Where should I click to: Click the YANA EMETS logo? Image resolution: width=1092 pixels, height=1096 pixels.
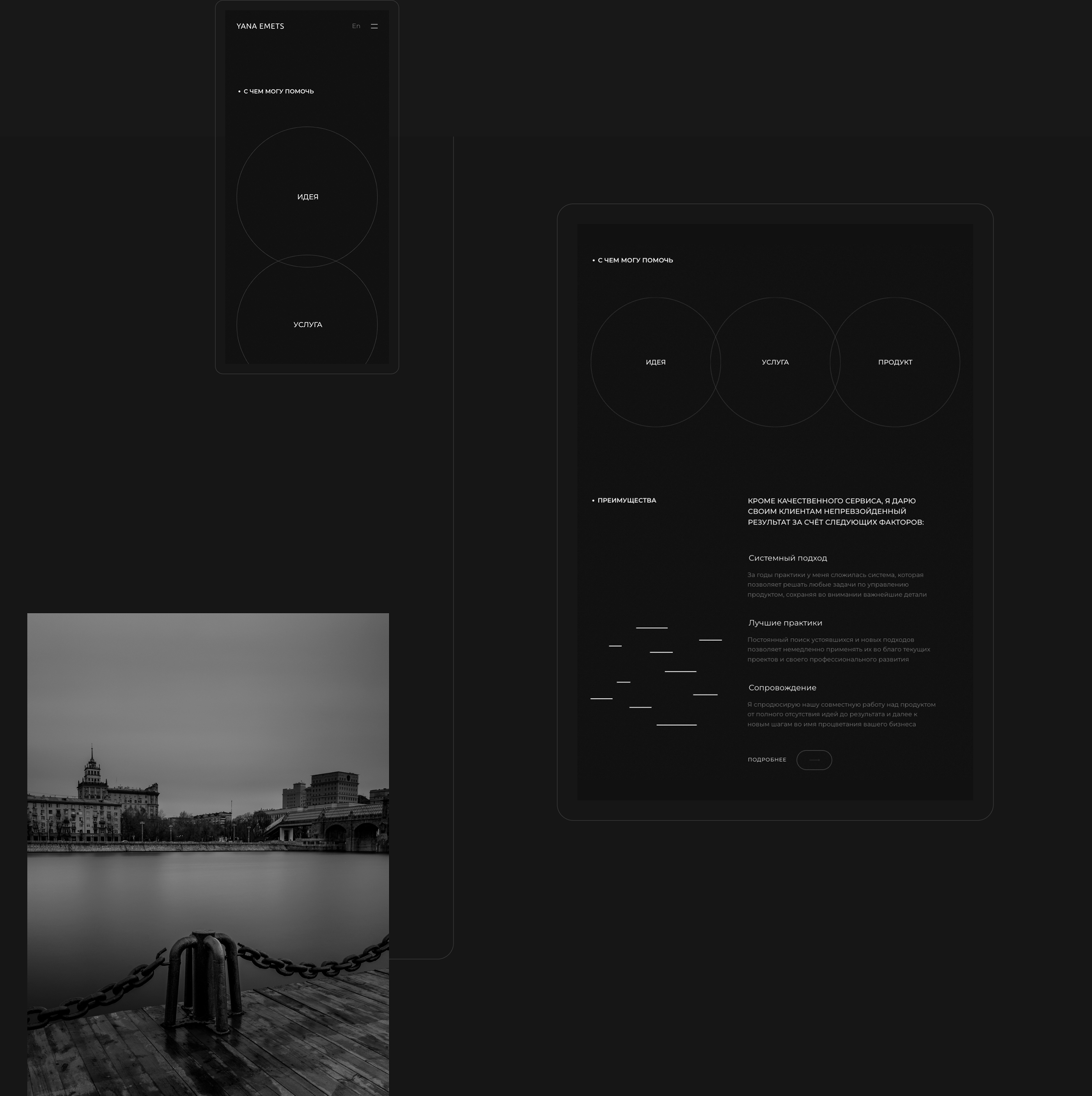coord(260,26)
